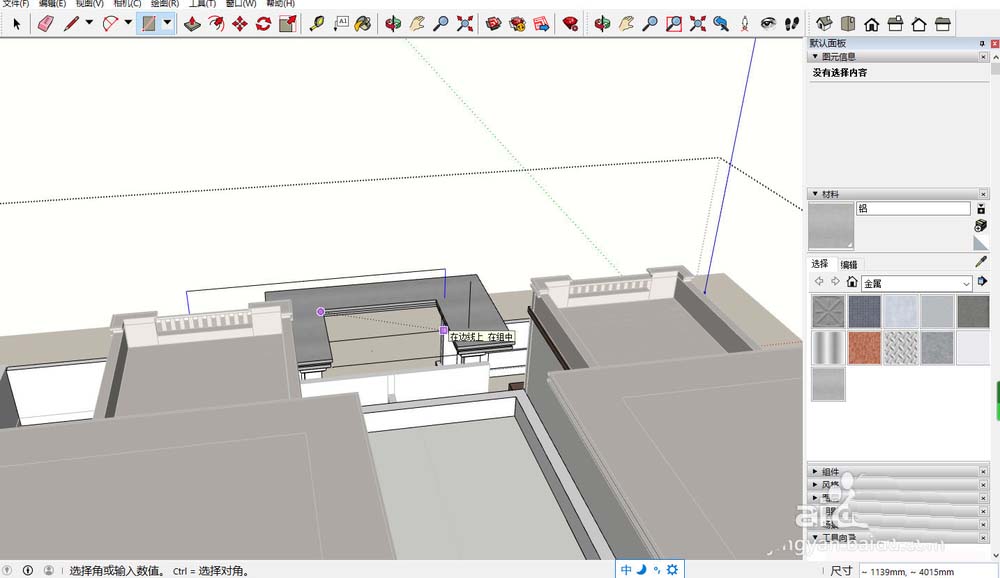The width and height of the screenshot is (1000, 578).
Task: Select the Rotate tool
Action: [x=262, y=22]
